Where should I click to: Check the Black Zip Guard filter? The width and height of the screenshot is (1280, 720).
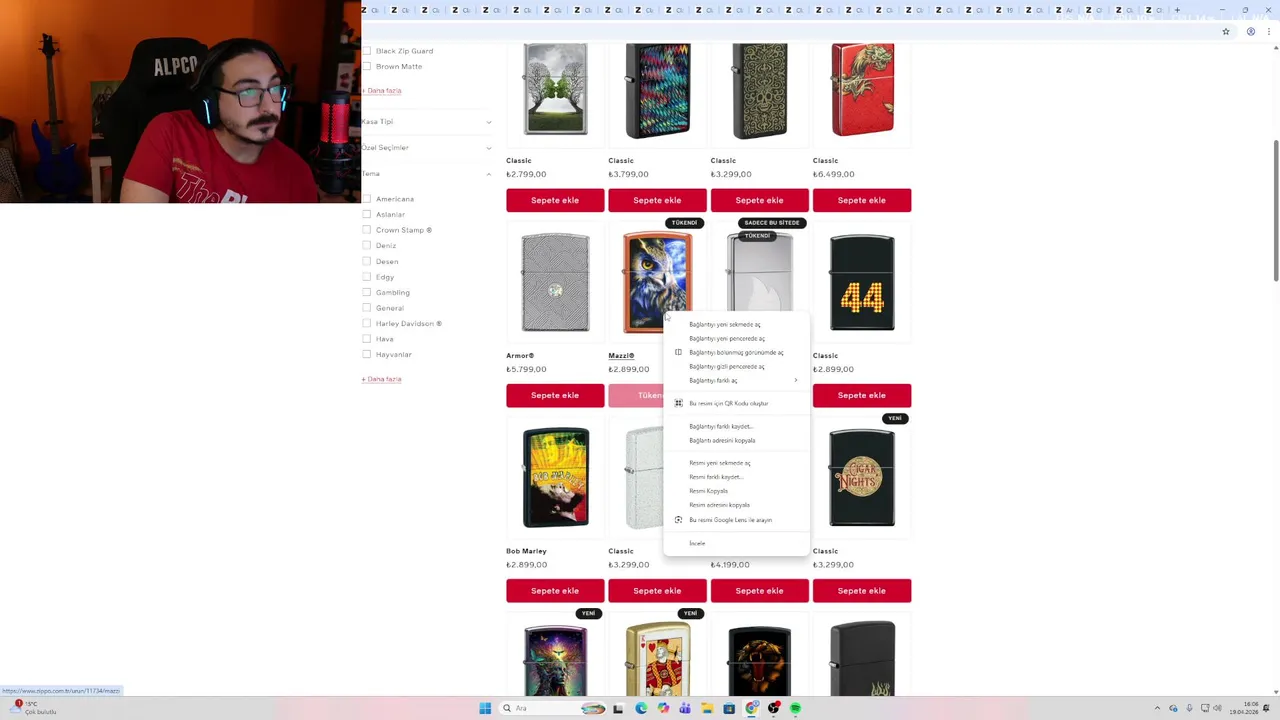point(367,51)
